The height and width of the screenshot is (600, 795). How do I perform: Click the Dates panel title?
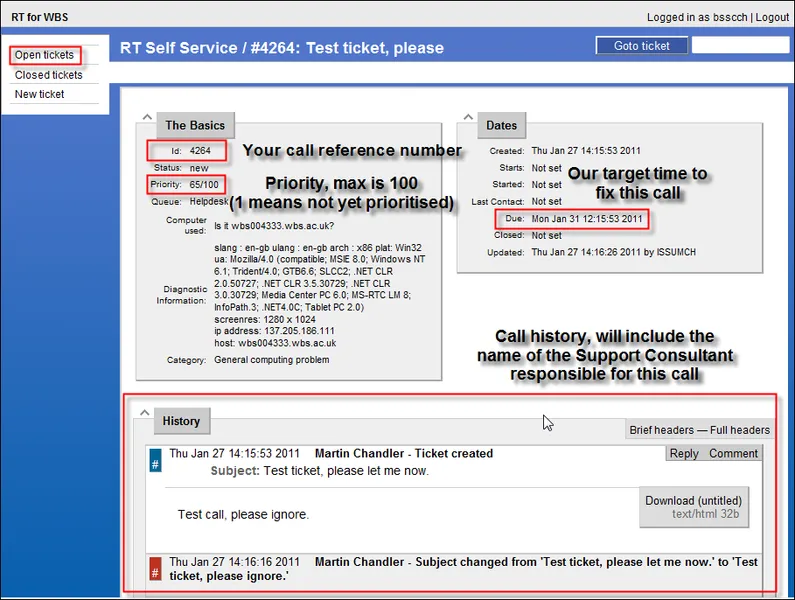click(502, 125)
